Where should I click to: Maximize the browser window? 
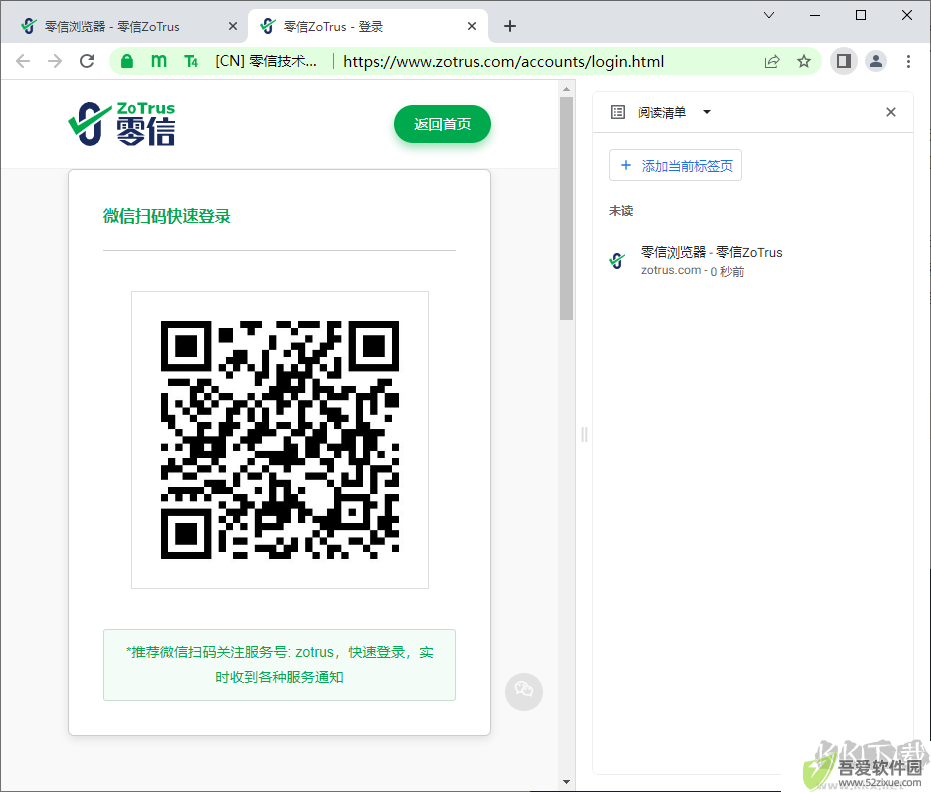point(861,15)
